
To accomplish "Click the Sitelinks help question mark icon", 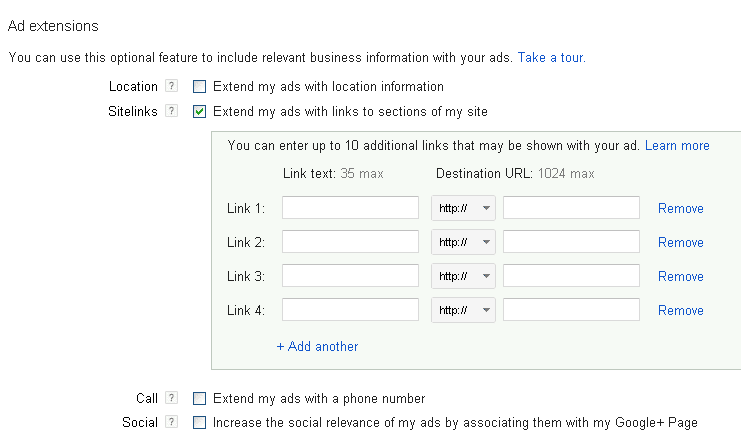I will click(172, 111).
